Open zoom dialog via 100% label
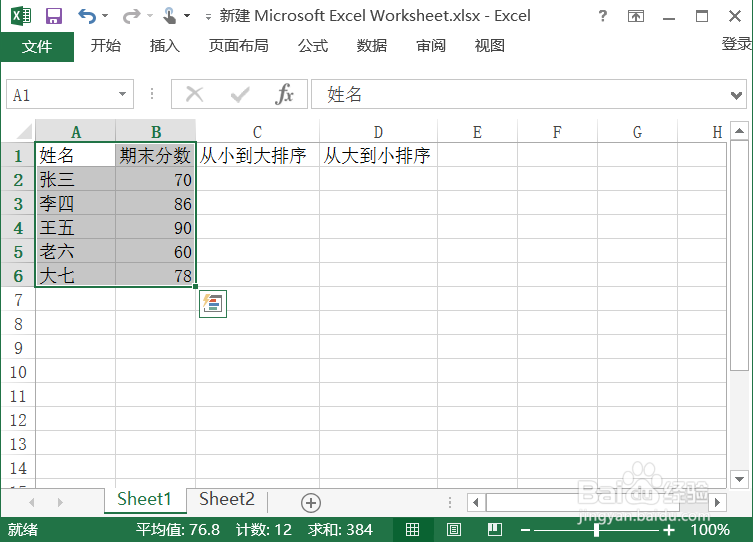The width and height of the screenshot is (753, 542). (x=710, y=530)
